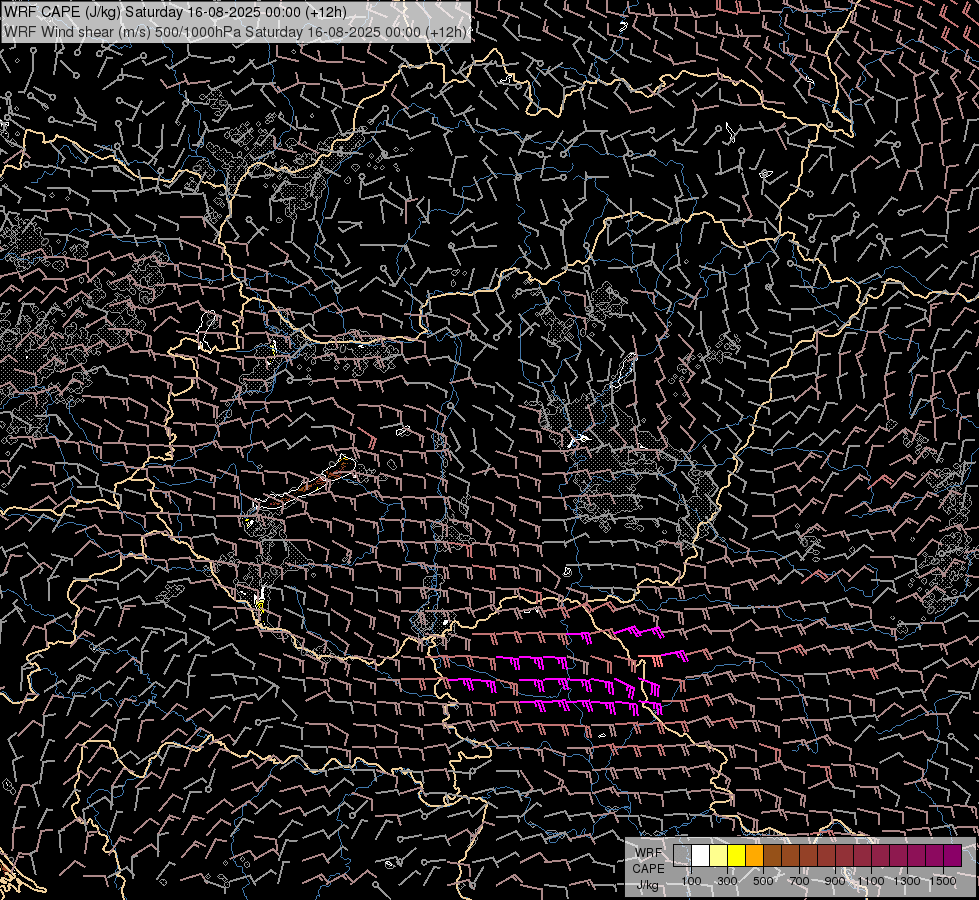Click the 1100 legend label
Viewport: 979px width, 900px height.
(871, 881)
